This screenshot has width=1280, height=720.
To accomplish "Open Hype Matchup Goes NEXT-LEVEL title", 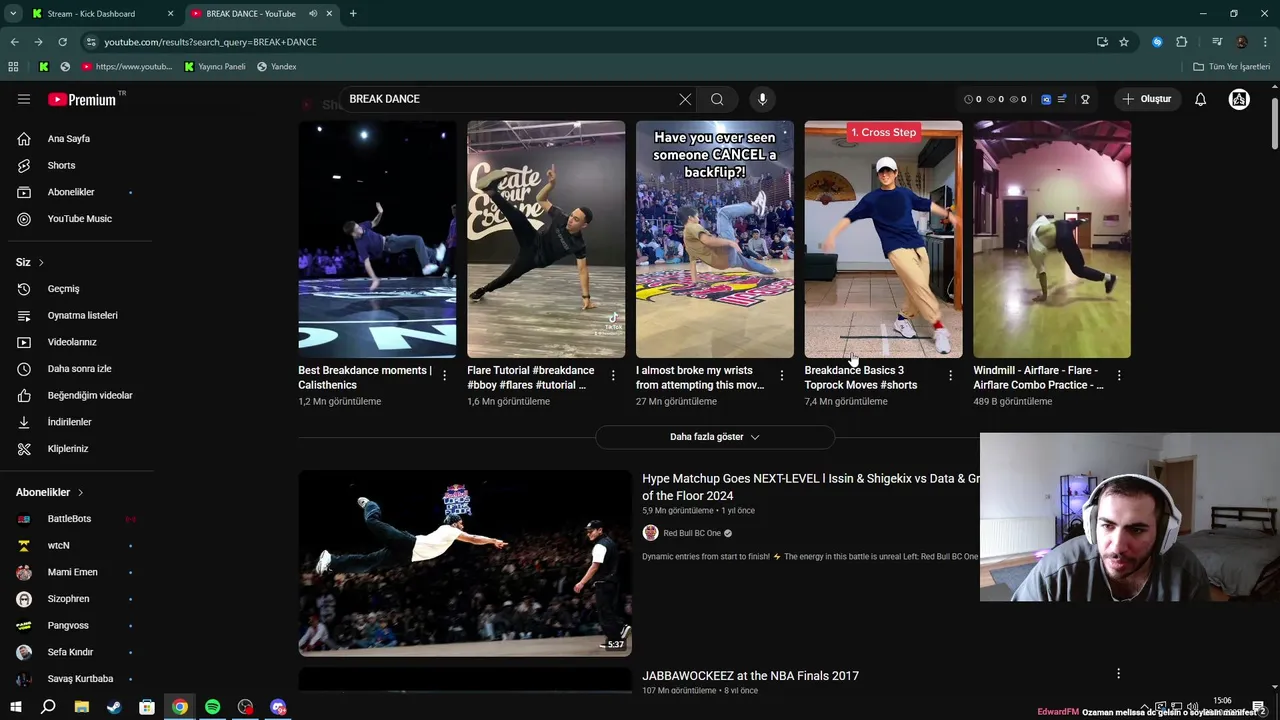I will coord(811,487).
